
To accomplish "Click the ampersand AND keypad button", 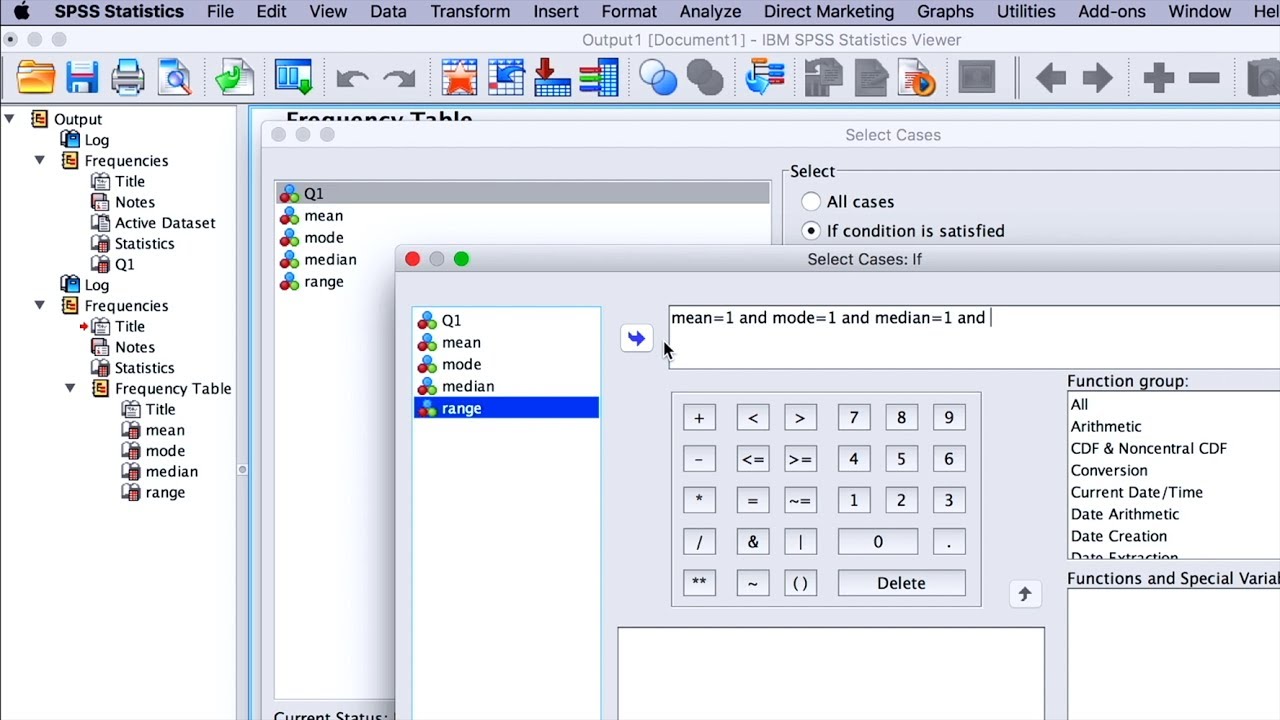I will click(753, 542).
